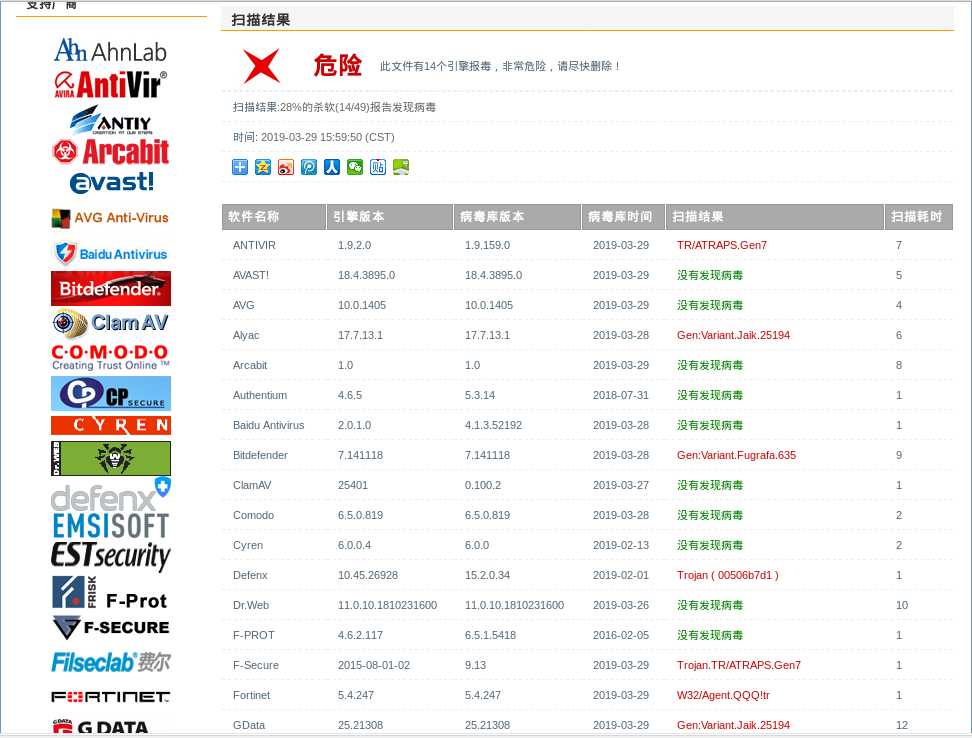Share via Tencent Weibo icon
Image resolution: width=972 pixels, height=738 pixels.
click(x=309, y=167)
